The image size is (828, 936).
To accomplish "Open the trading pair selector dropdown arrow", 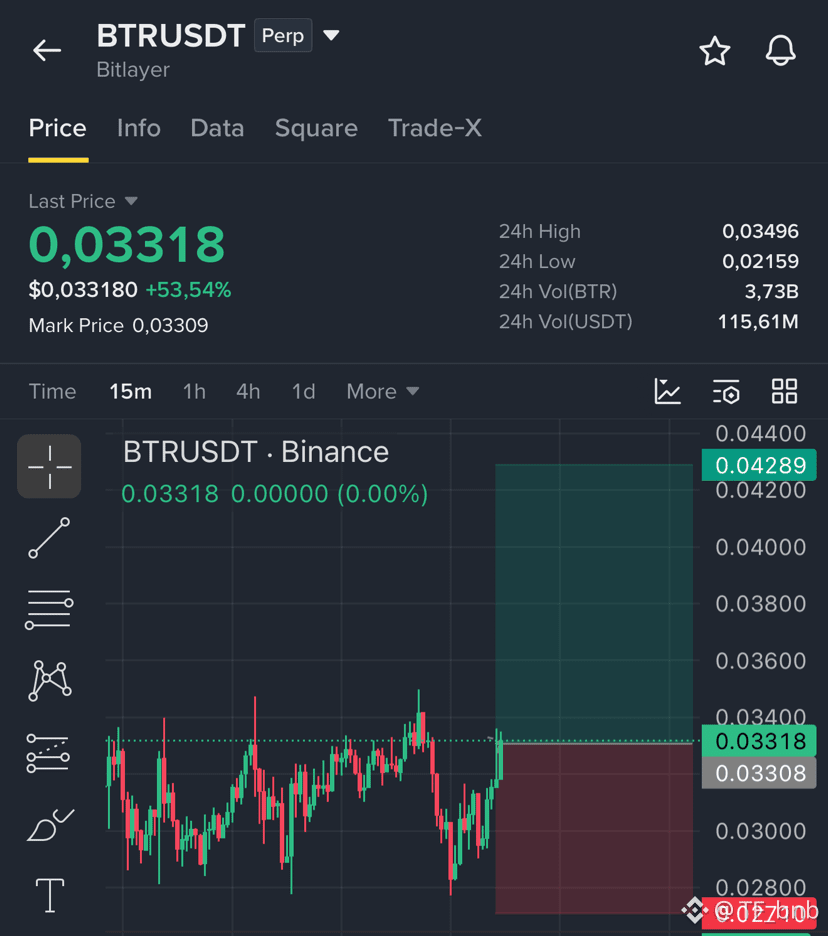I will click(331, 35).
